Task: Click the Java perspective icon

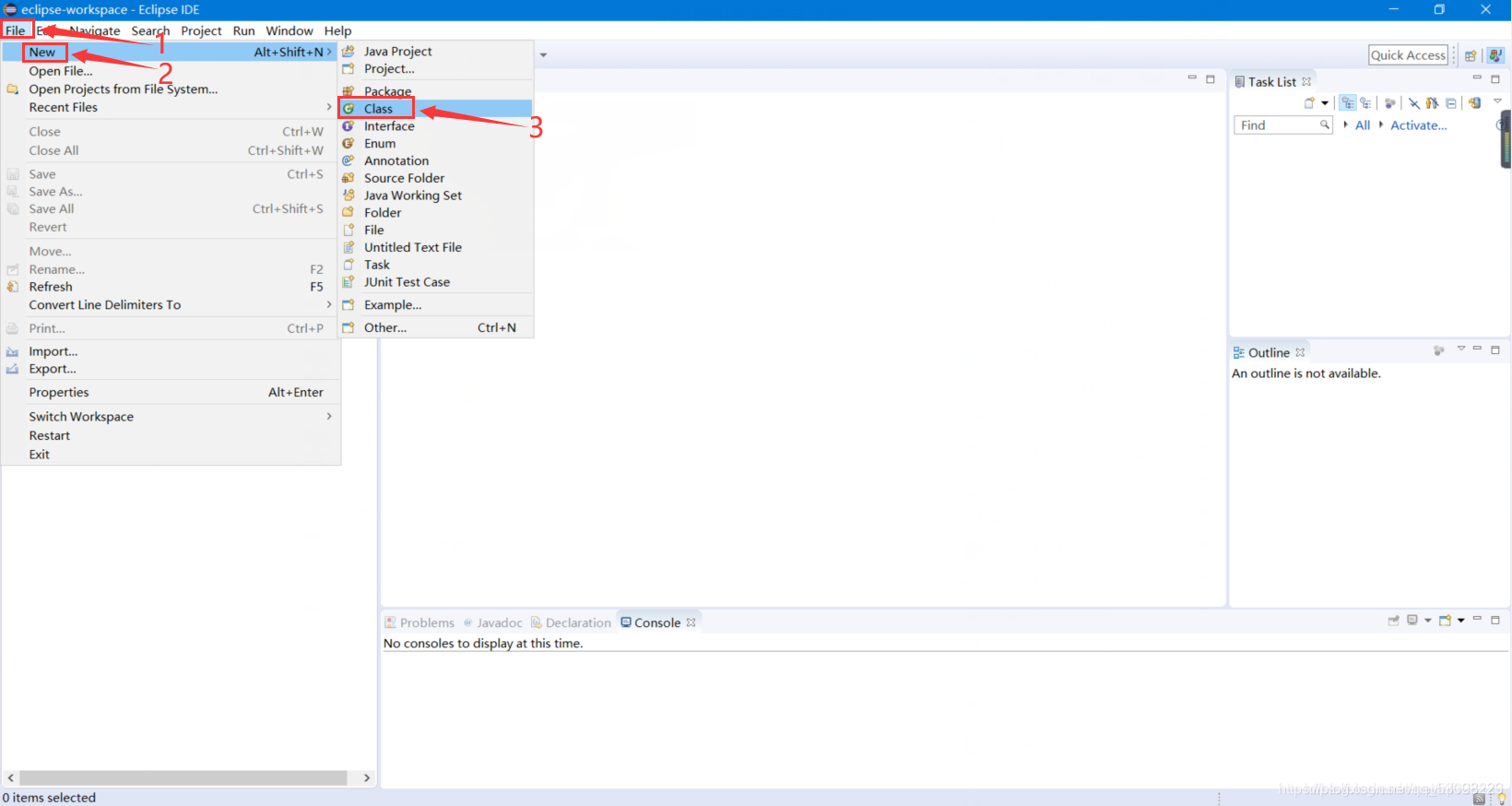Action: point(1495,55)
